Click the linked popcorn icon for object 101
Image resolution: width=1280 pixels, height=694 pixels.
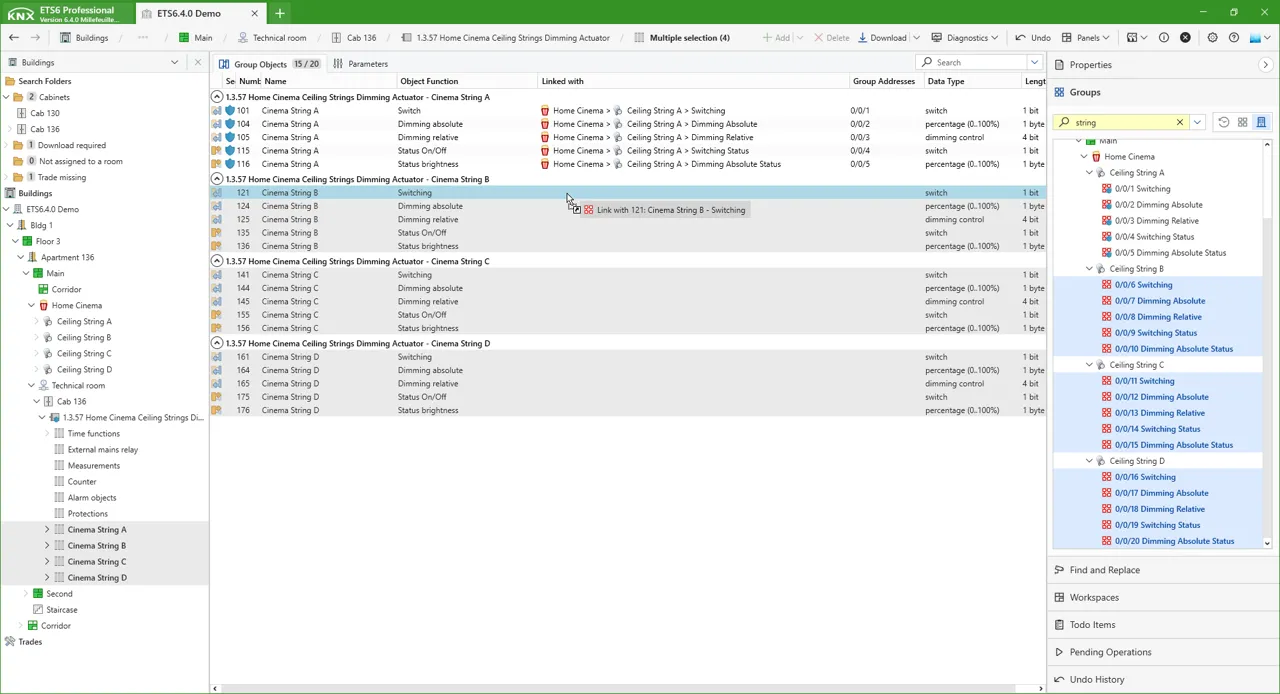[x=545, y=111]
